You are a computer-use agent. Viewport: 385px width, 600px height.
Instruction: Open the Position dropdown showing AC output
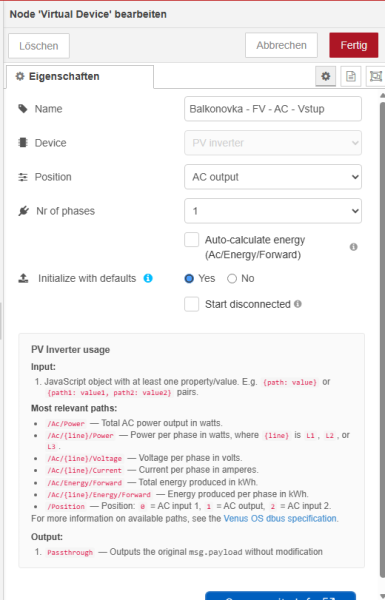[x=273, y=177]
